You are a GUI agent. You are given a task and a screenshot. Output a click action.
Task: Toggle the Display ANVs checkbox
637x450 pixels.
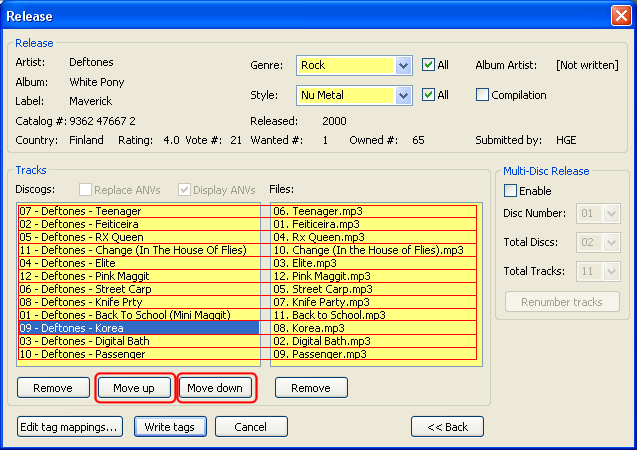[x=184, y=190]
